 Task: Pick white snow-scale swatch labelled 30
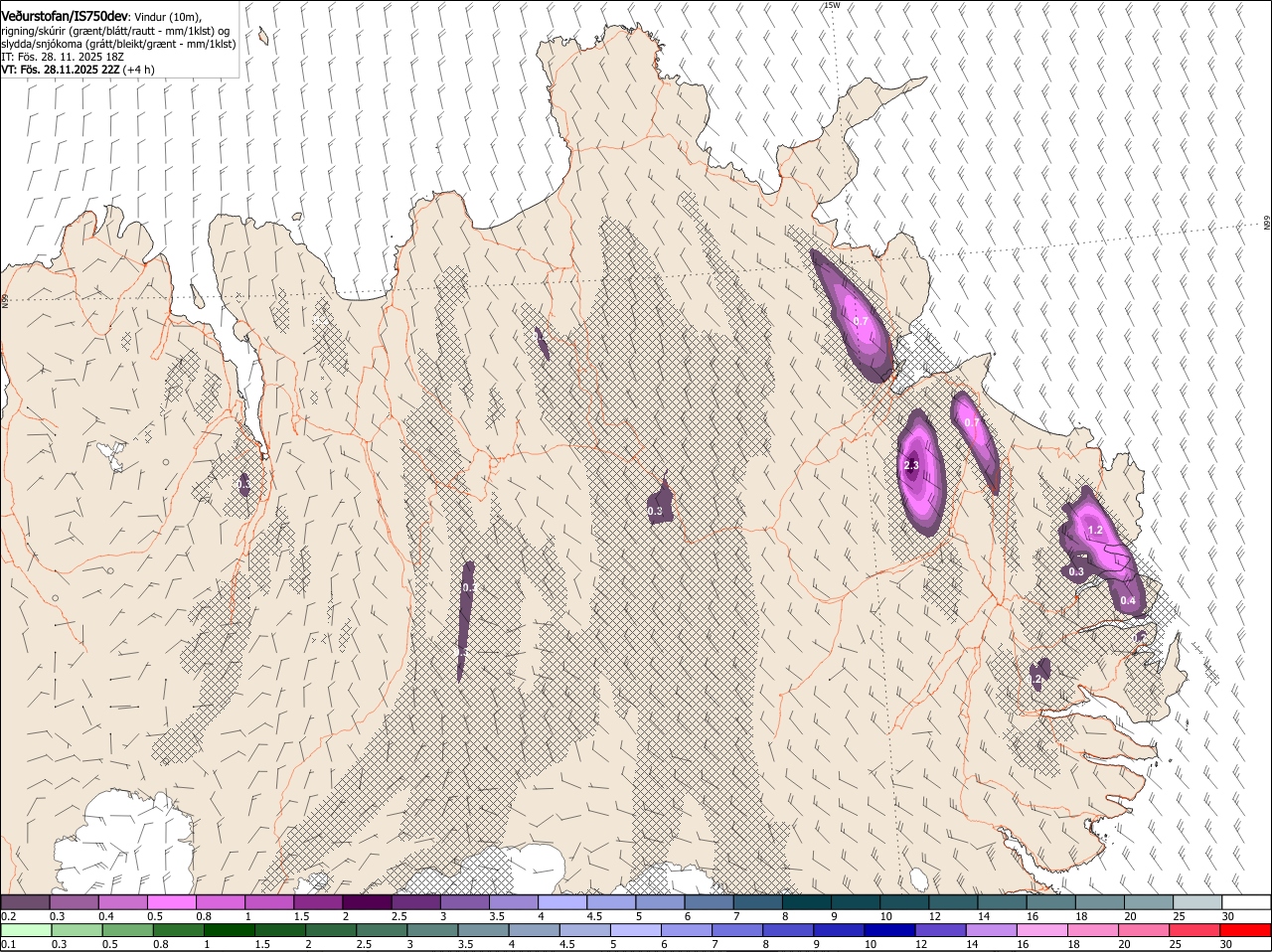coord(1247,901)
